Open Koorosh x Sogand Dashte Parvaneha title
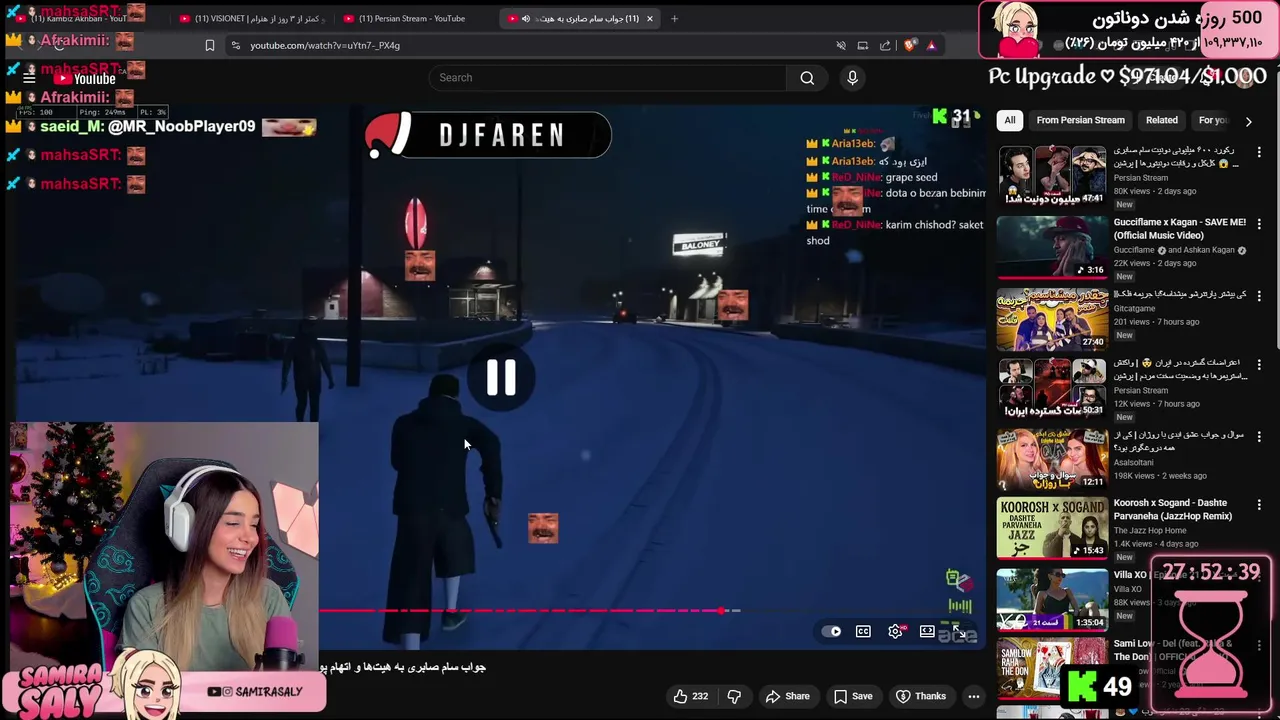Image resolution: width=1280 pixels, height=720 pixels. tap(1173, 510)
